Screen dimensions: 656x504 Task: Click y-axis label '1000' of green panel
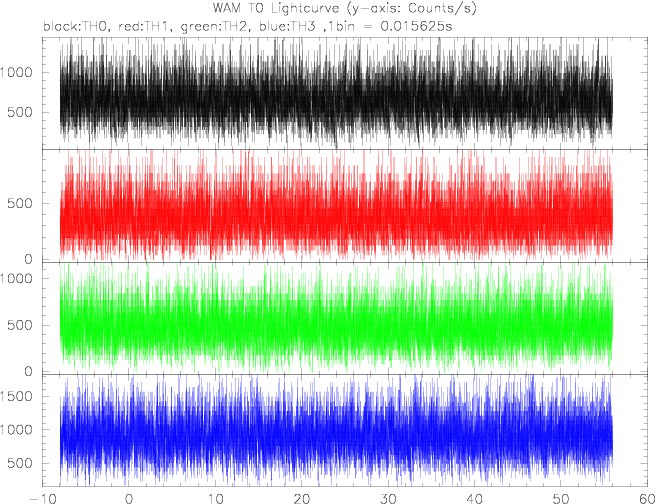16,278
